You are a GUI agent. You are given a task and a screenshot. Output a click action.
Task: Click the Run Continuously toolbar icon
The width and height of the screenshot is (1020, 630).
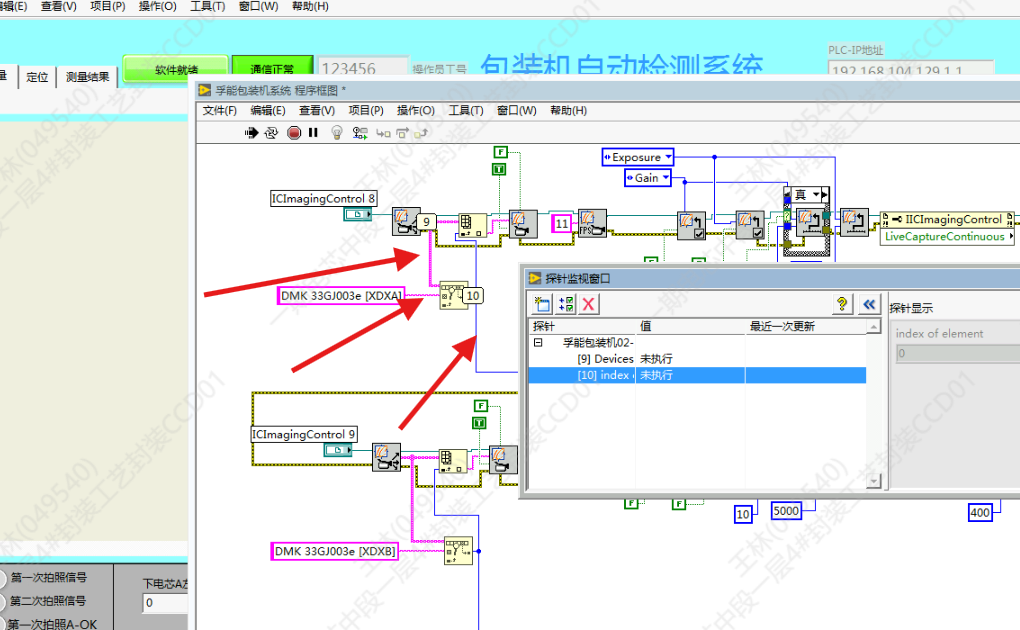point(271,133)
